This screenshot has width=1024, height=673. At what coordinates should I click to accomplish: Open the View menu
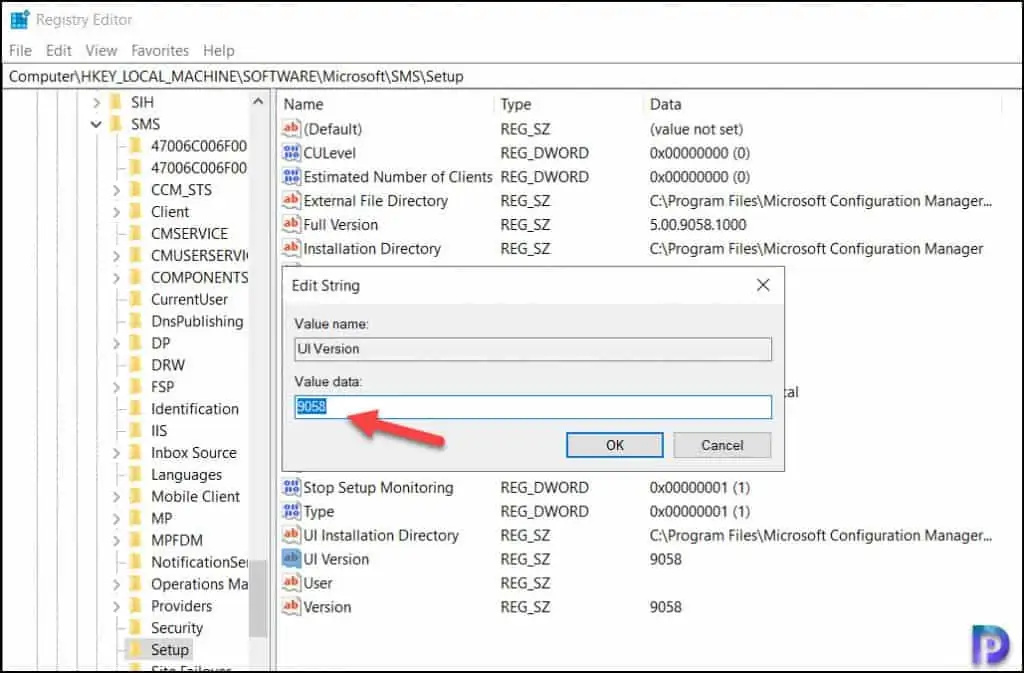pyautogui.click(x=101, y=50)
